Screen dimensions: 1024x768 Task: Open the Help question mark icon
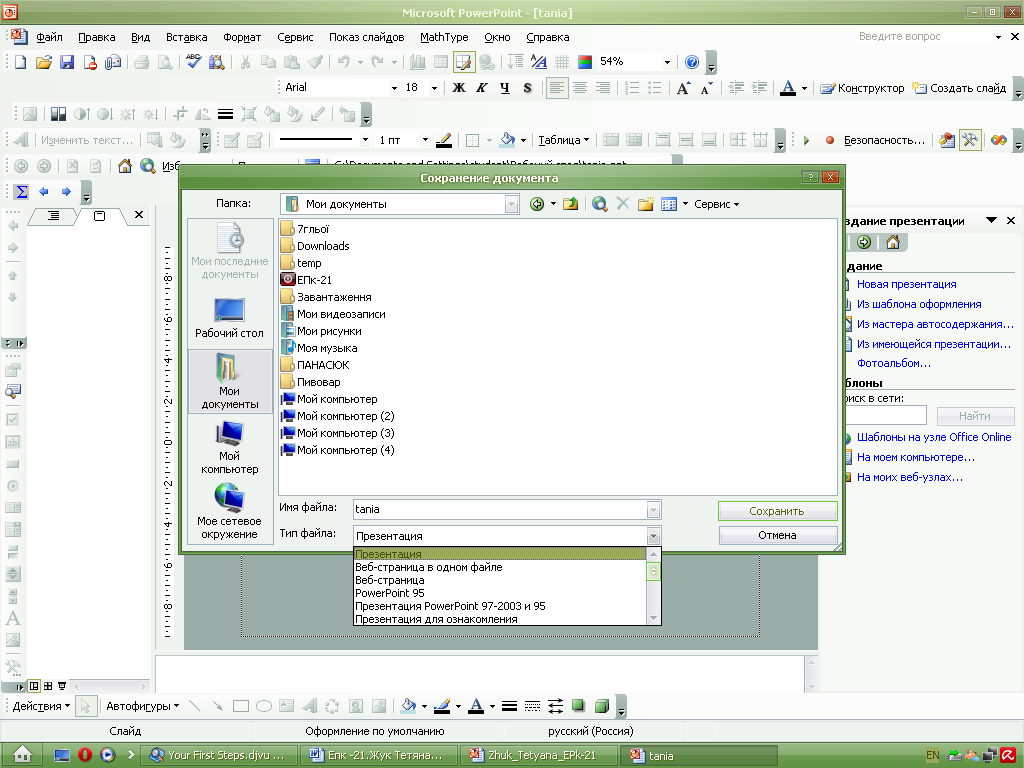coord(692,62)
